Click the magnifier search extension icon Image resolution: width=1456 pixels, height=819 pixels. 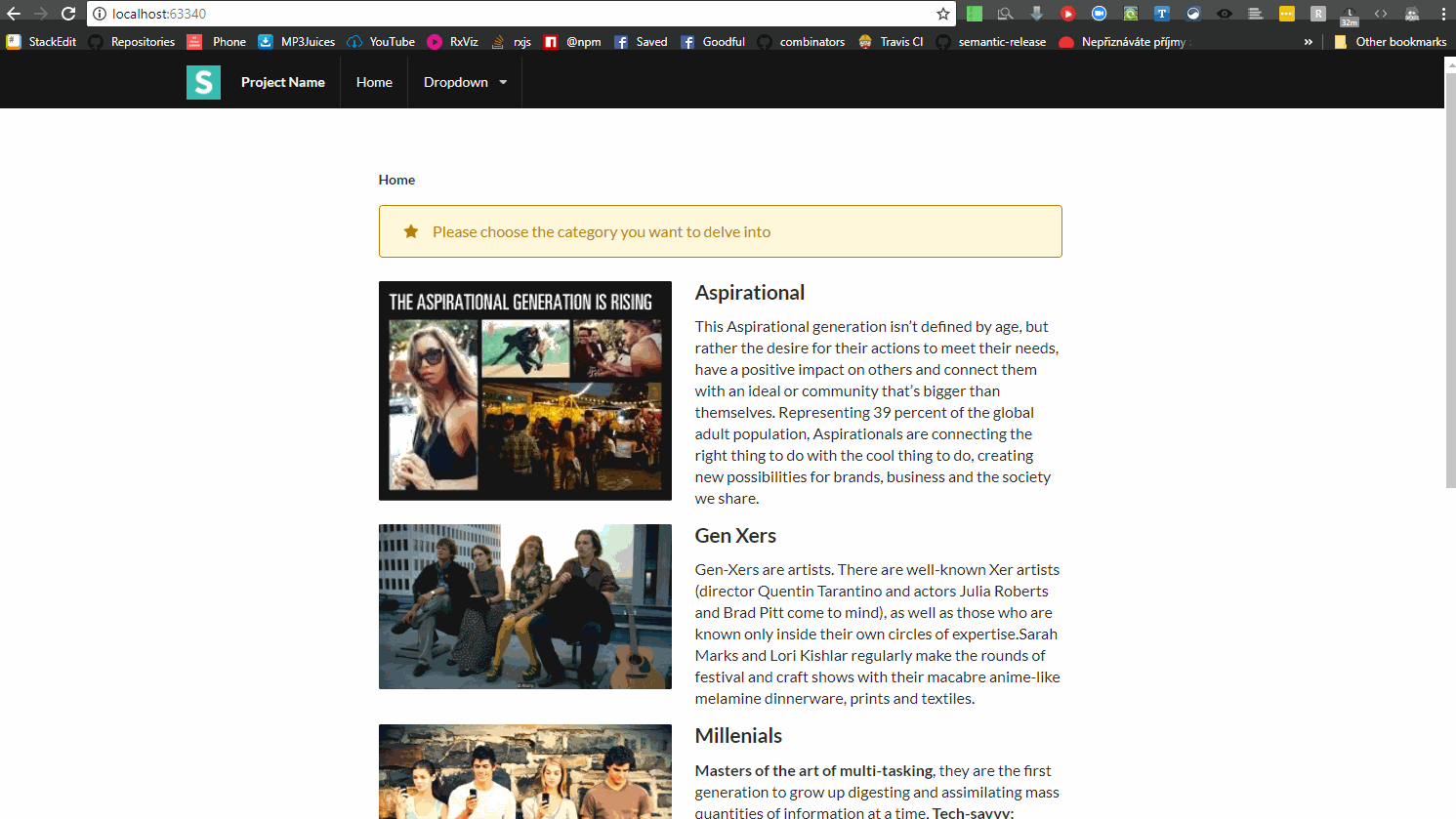(x=1006, y=14)
